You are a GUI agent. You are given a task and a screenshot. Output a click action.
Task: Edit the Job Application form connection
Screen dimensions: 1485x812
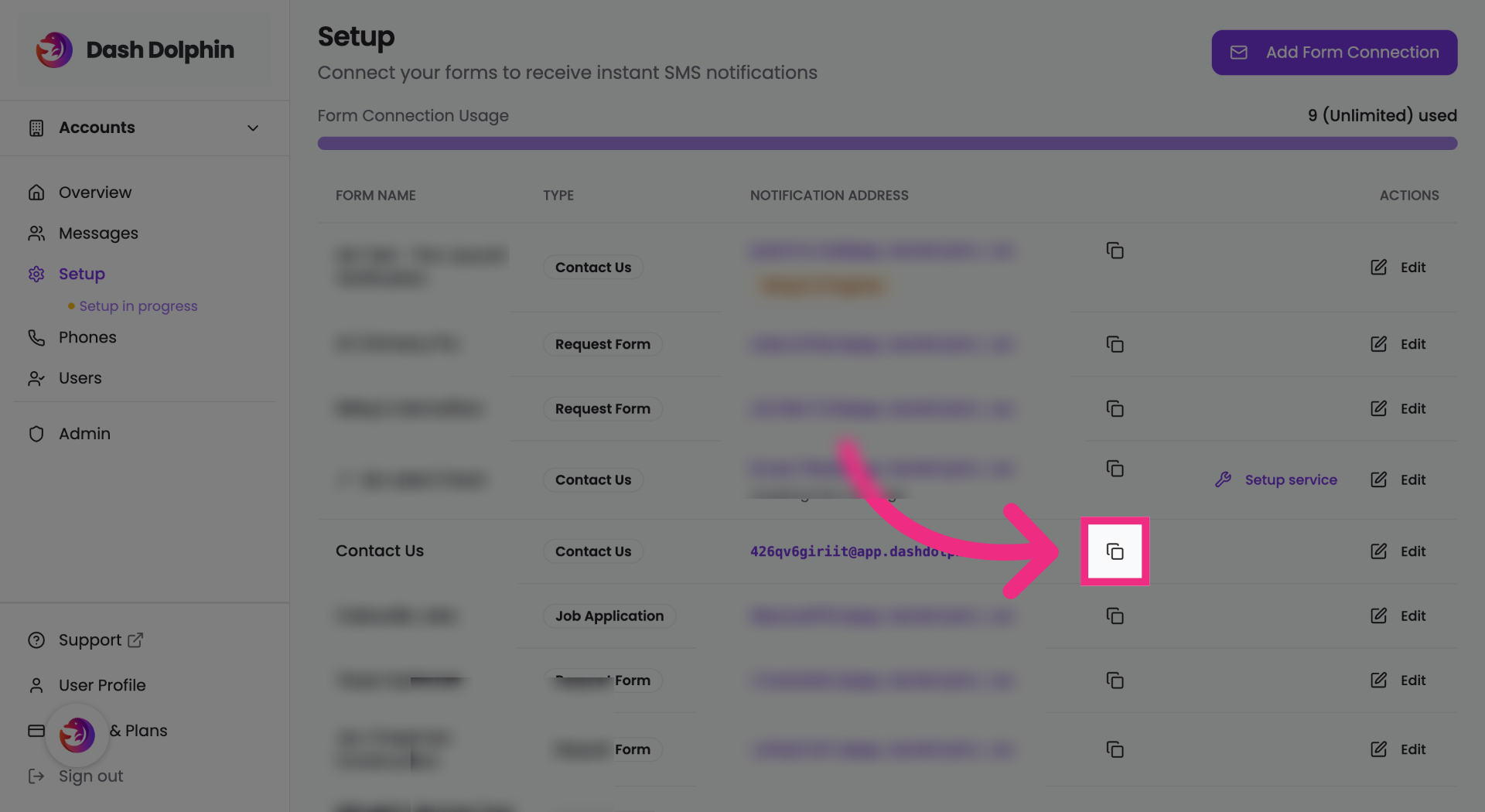click(1398, 616)
